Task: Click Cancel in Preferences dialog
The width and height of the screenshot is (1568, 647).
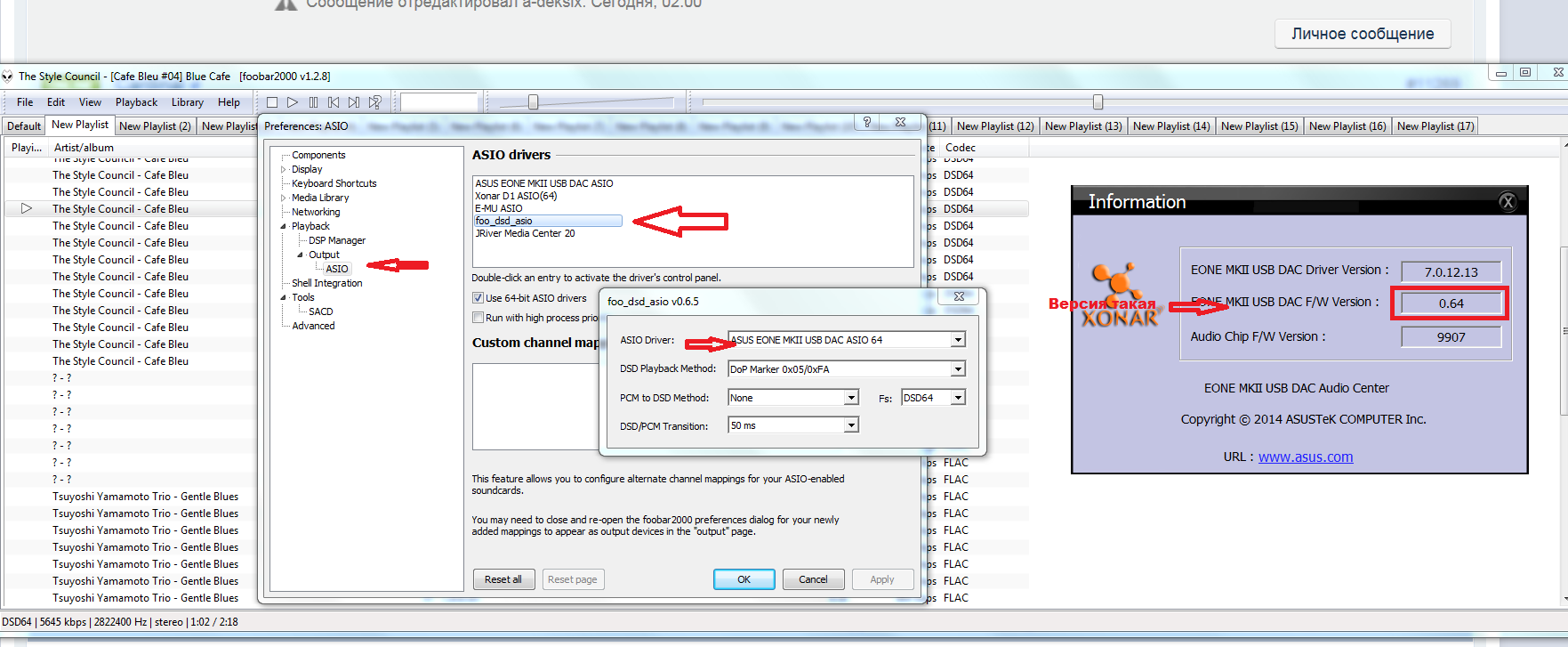Action: (x=813, y=579)
